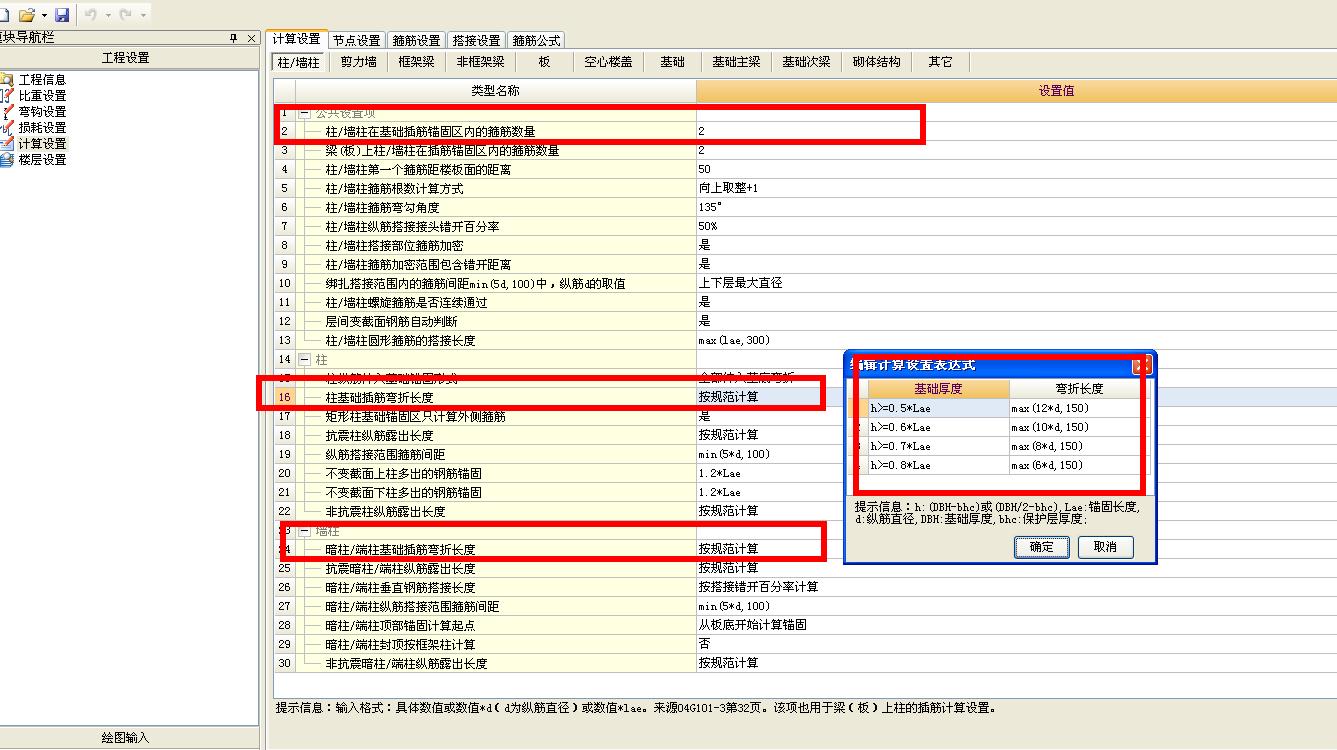Open 楼层设置 in the navigation tree
Viewport: 1337px width, 750px height.
click(x=42, y=159)
